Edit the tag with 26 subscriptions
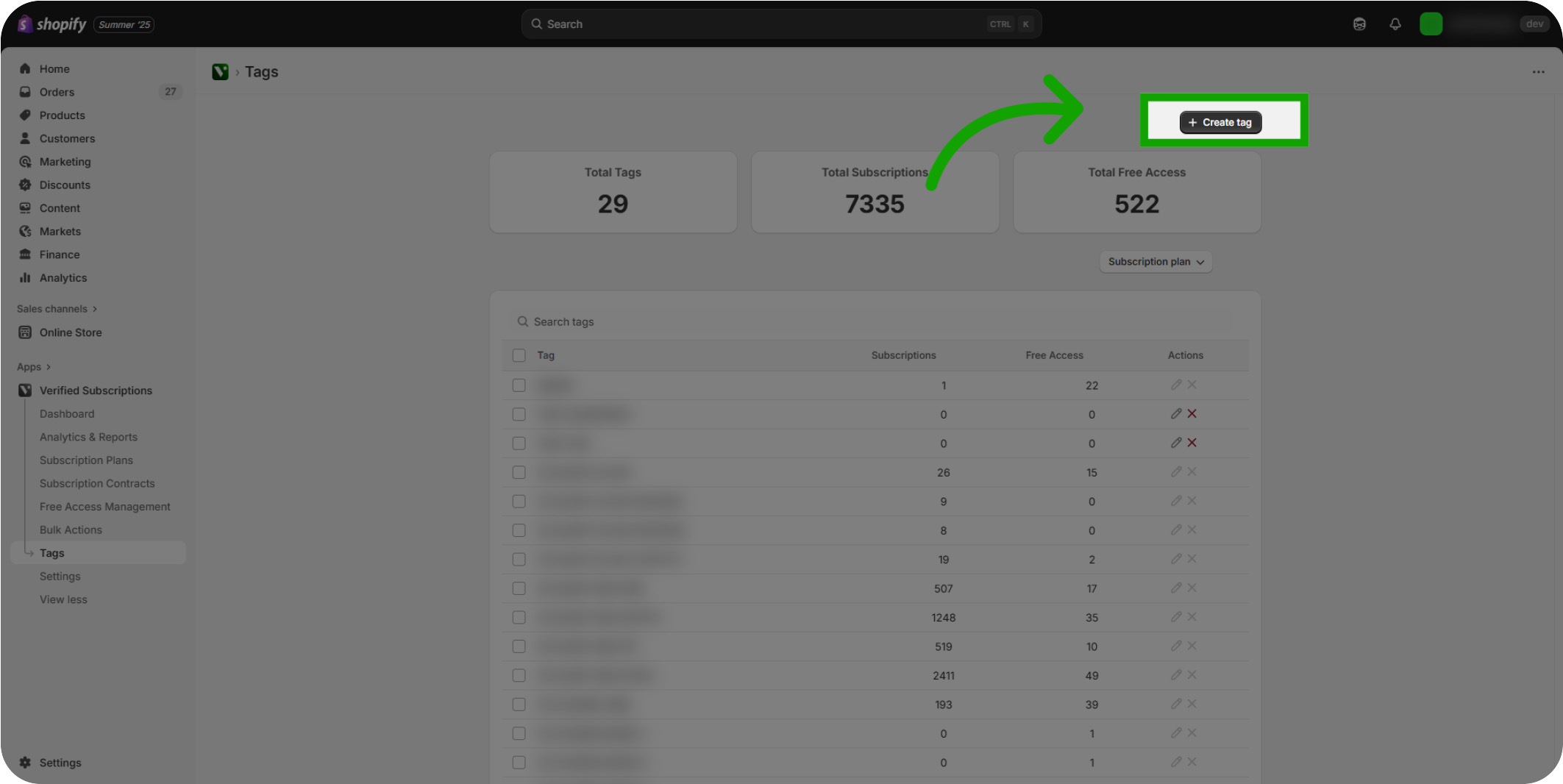The height and width of the screenshot is (784, 1563). pos(1176,472)
